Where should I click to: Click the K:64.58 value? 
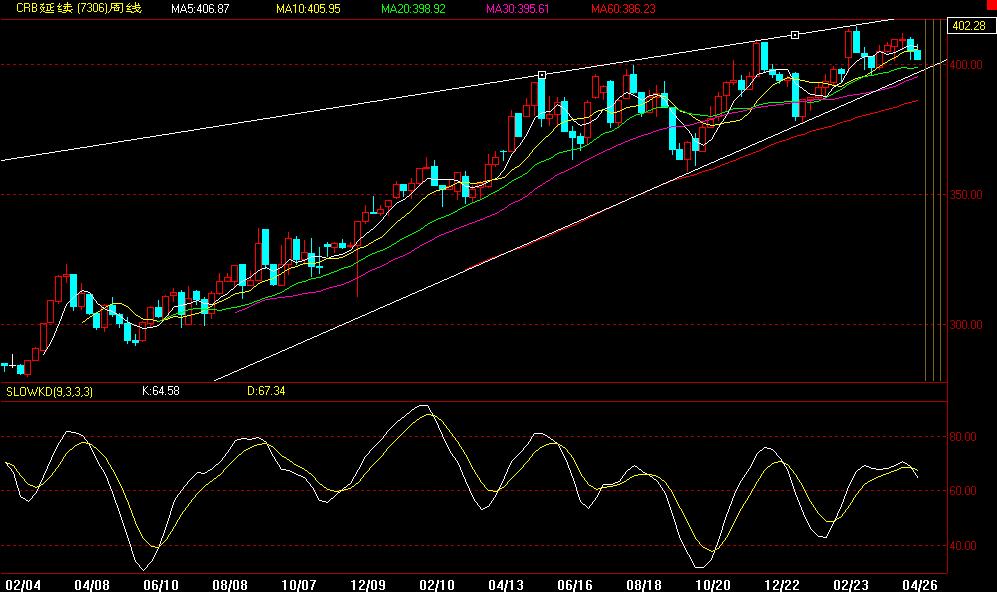pyautogui.click(x=161, y=391)
